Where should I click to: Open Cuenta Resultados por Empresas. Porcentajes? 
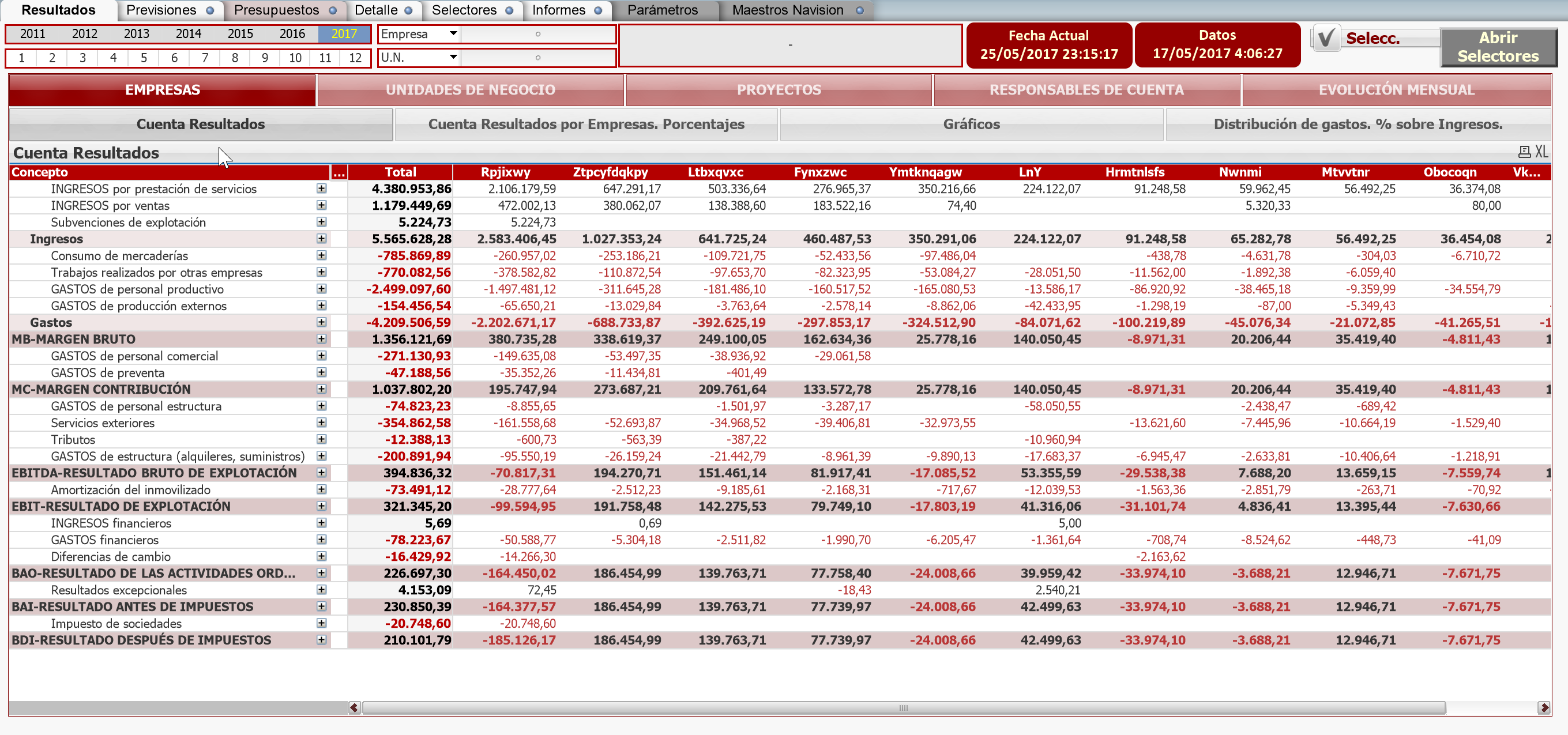click(x=586, y=124)
